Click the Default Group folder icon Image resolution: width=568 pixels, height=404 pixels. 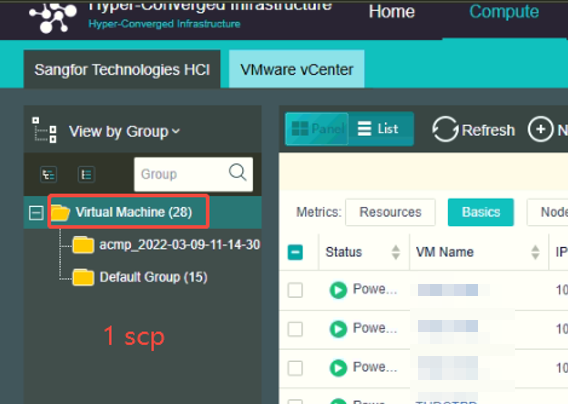tap(83, 277)
